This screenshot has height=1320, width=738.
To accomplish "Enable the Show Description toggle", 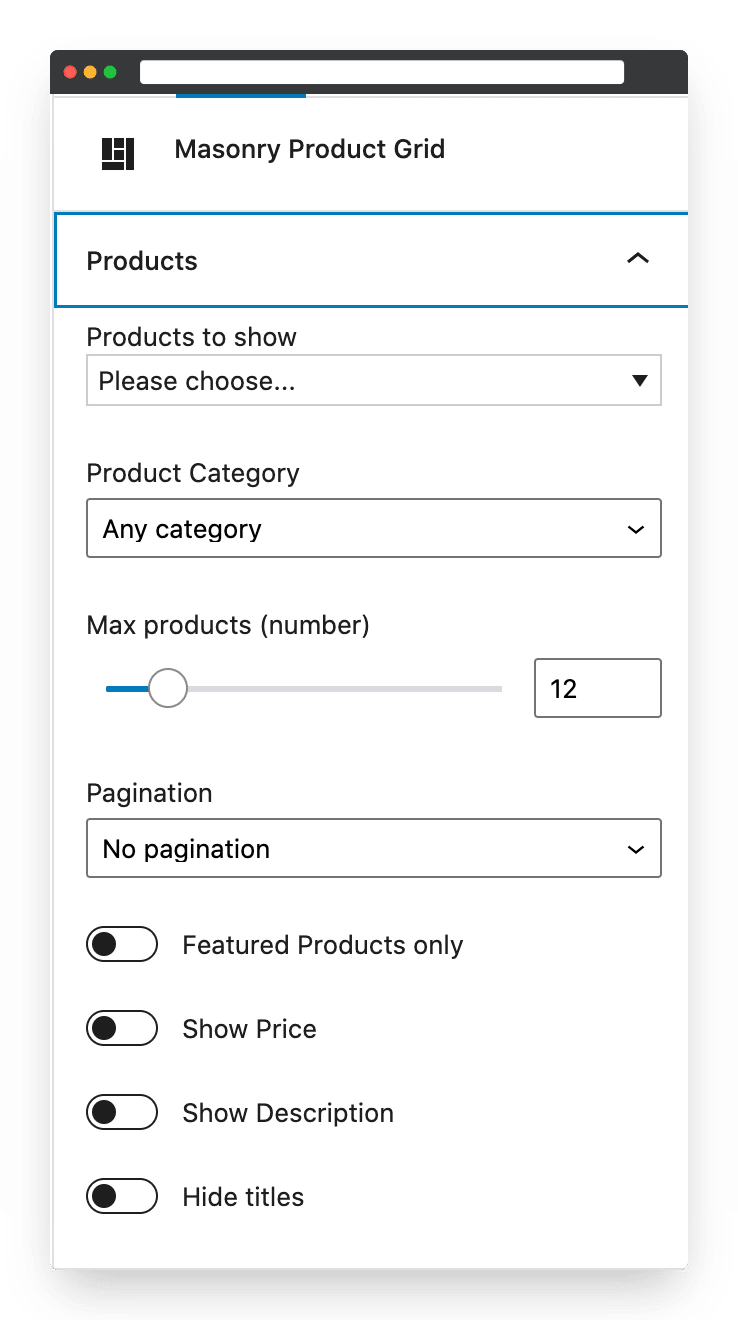I will [122, 1113].
